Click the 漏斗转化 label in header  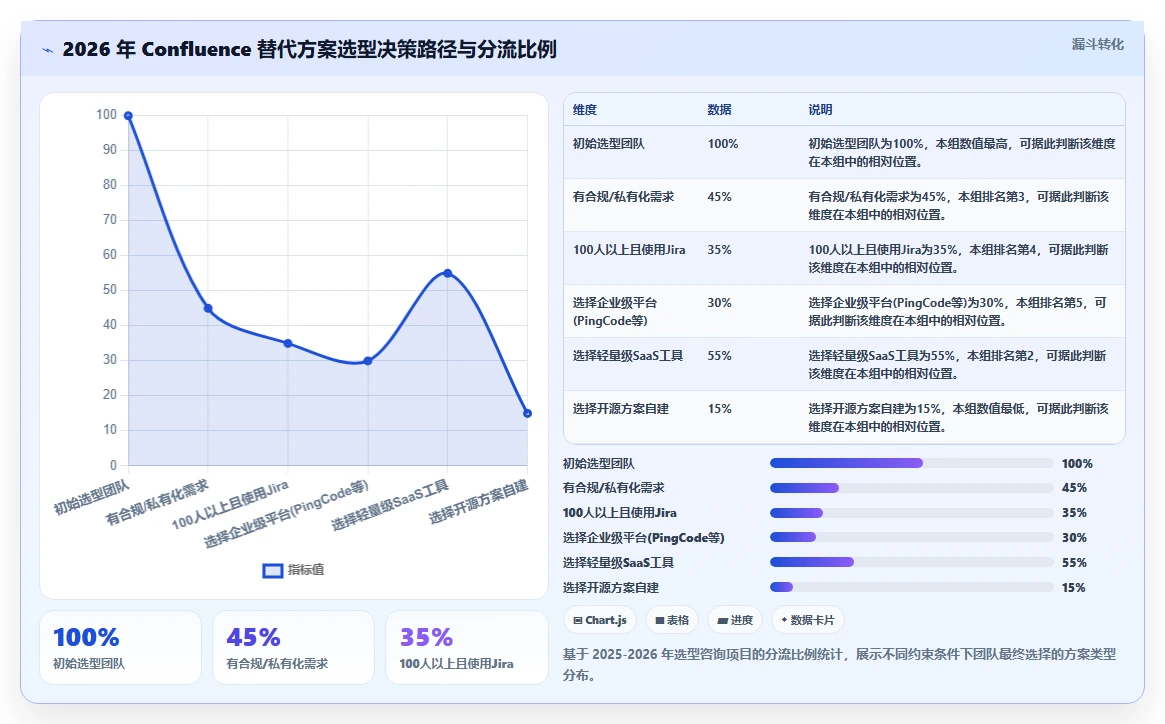[x=1097, y=45]
